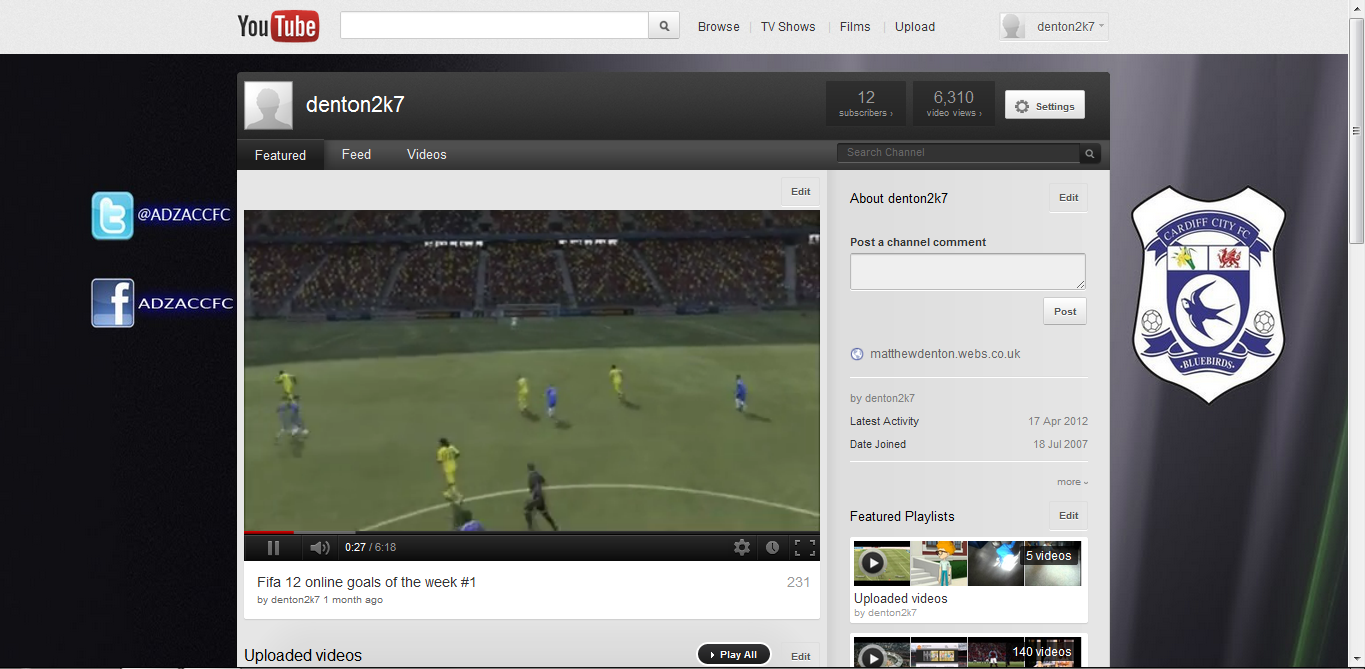Click the channel profile picture
The width and height of the screenshot is (1365, 669).
click(x=269, y=105)
